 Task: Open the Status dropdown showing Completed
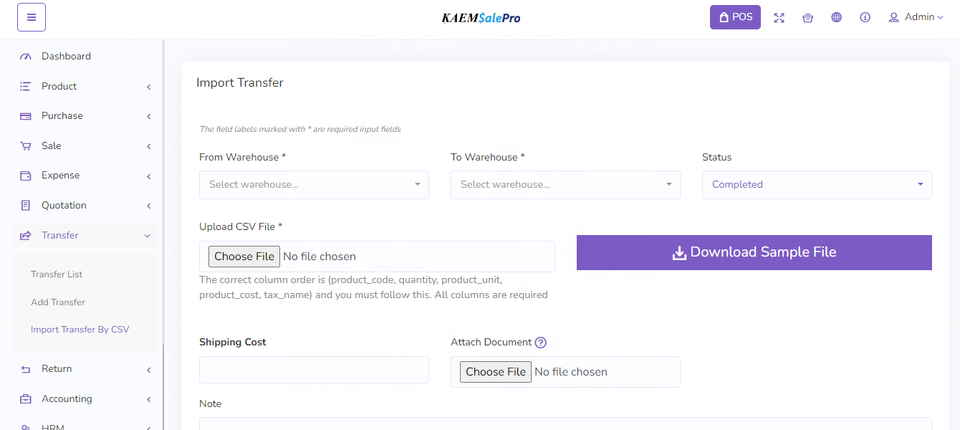coord(817,185)
